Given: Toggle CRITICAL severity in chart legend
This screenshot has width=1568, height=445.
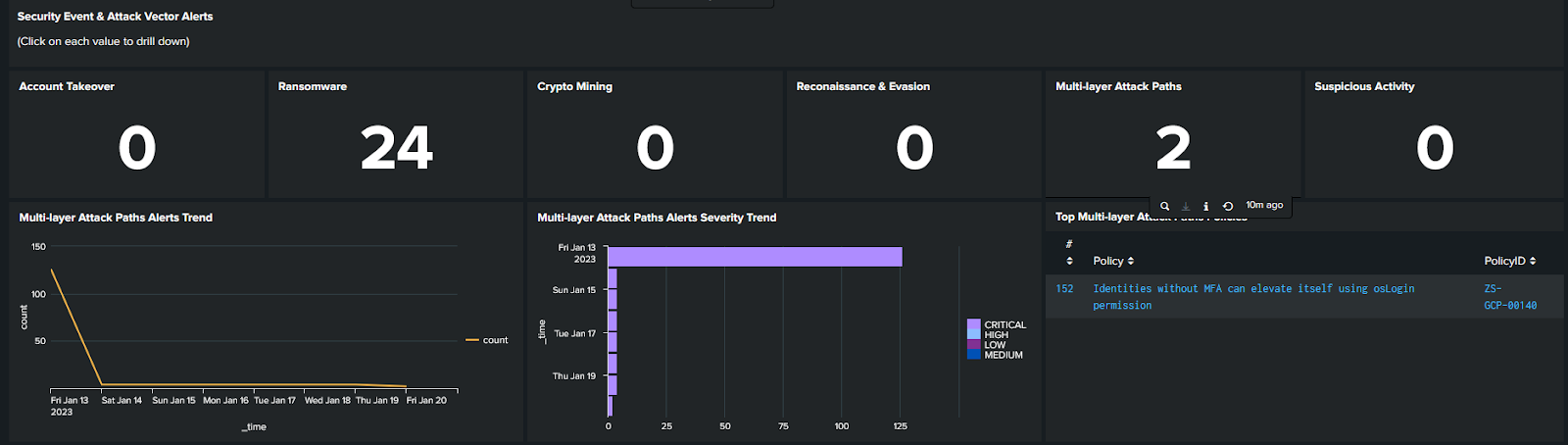Looking at the screenshot, I should (1004, 324).
